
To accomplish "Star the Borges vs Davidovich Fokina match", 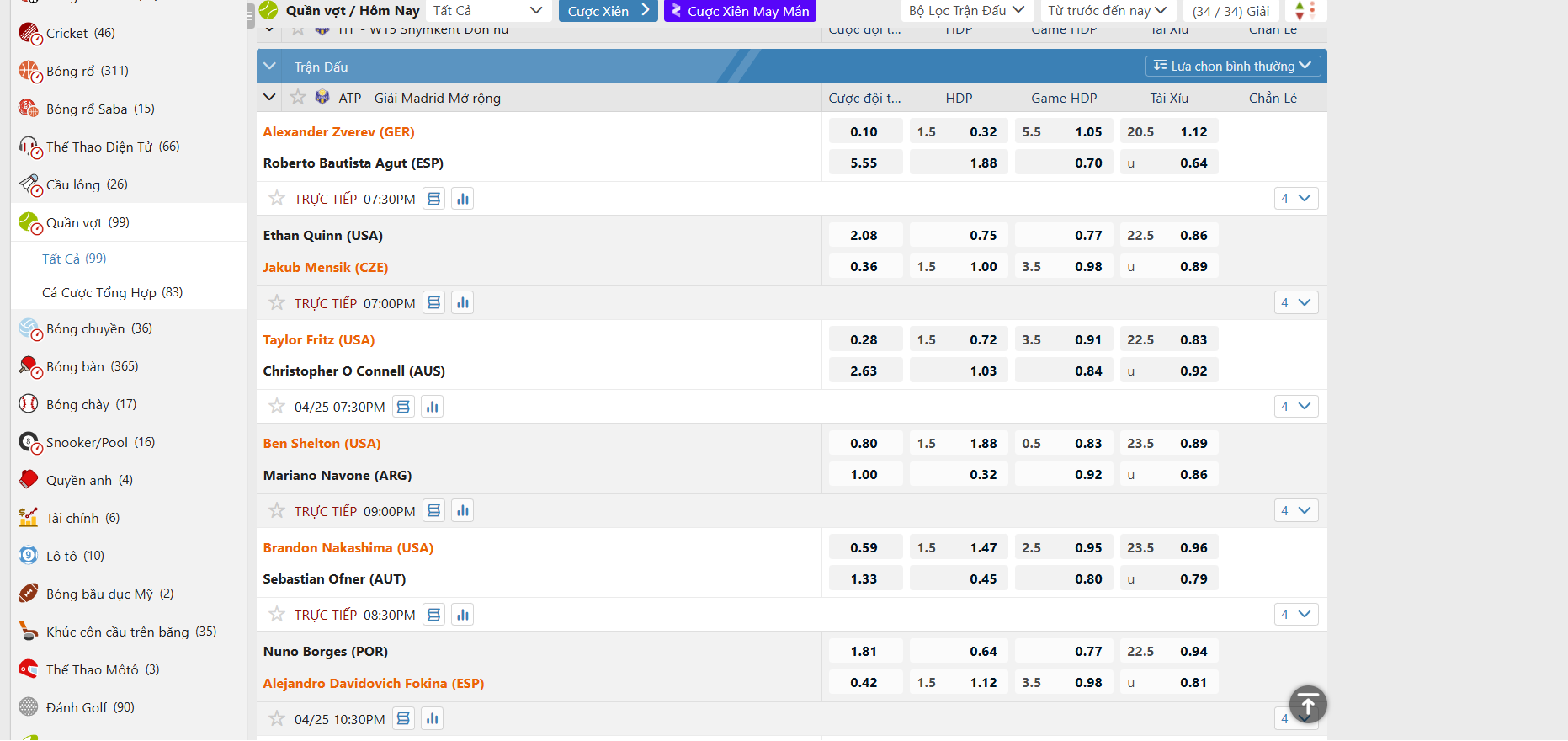I will pos(277,719).
